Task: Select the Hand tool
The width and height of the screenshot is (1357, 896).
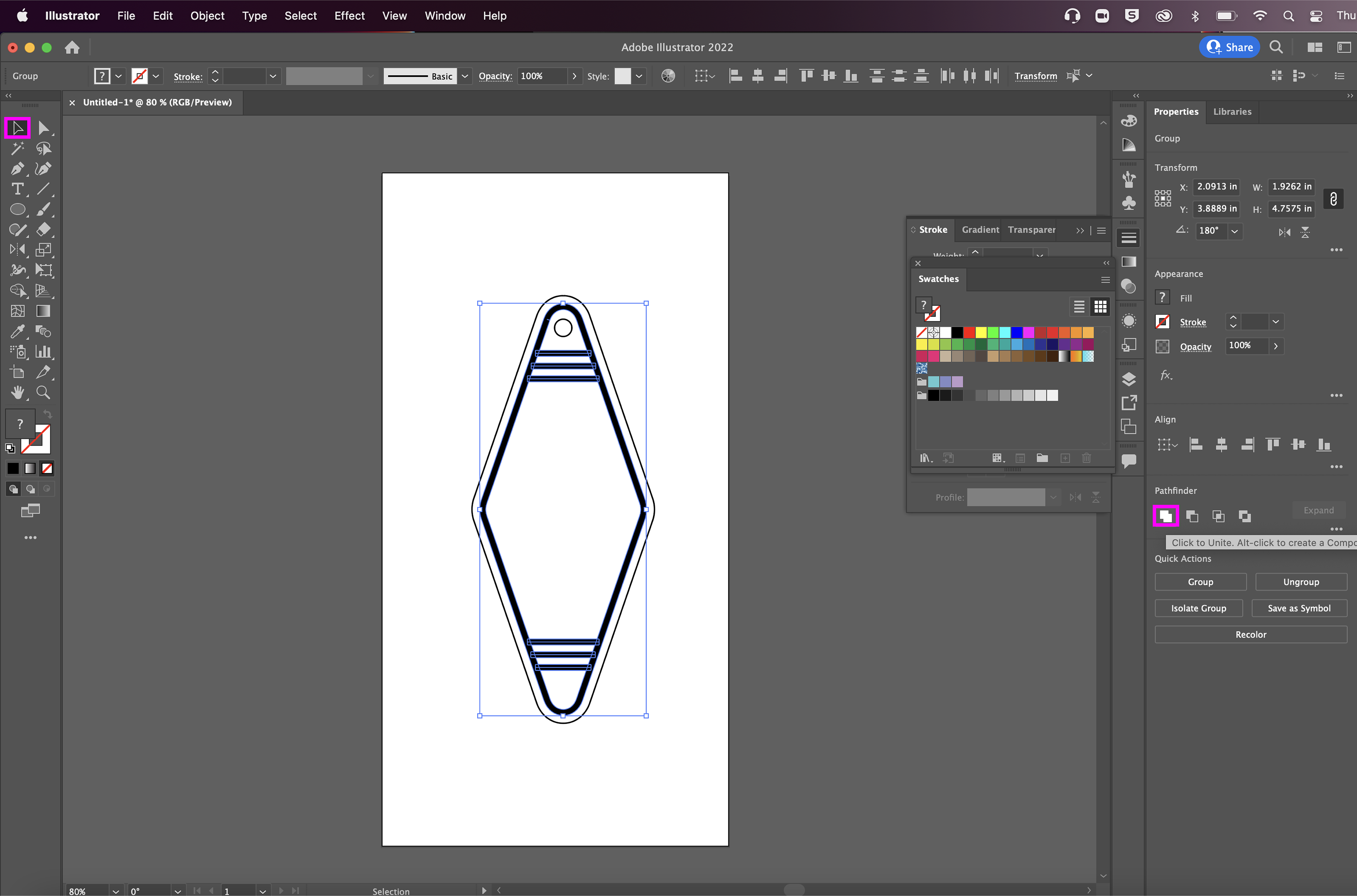Action: click(x=17, y=393)
